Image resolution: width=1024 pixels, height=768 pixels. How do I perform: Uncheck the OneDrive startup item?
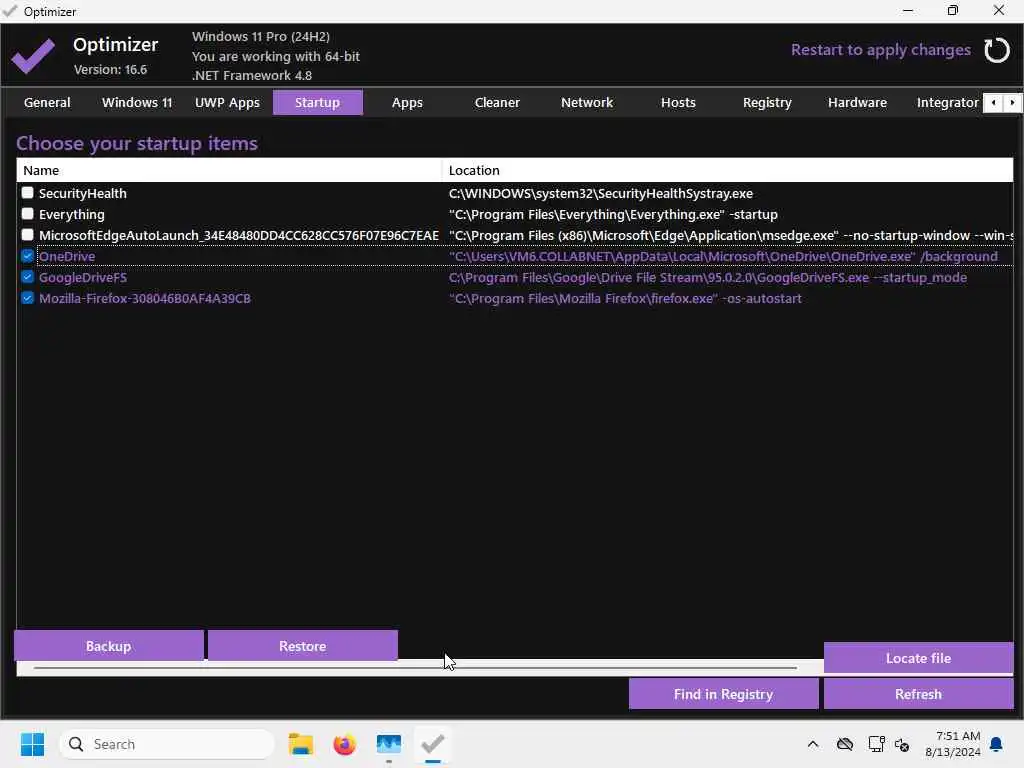coord(27,255)
